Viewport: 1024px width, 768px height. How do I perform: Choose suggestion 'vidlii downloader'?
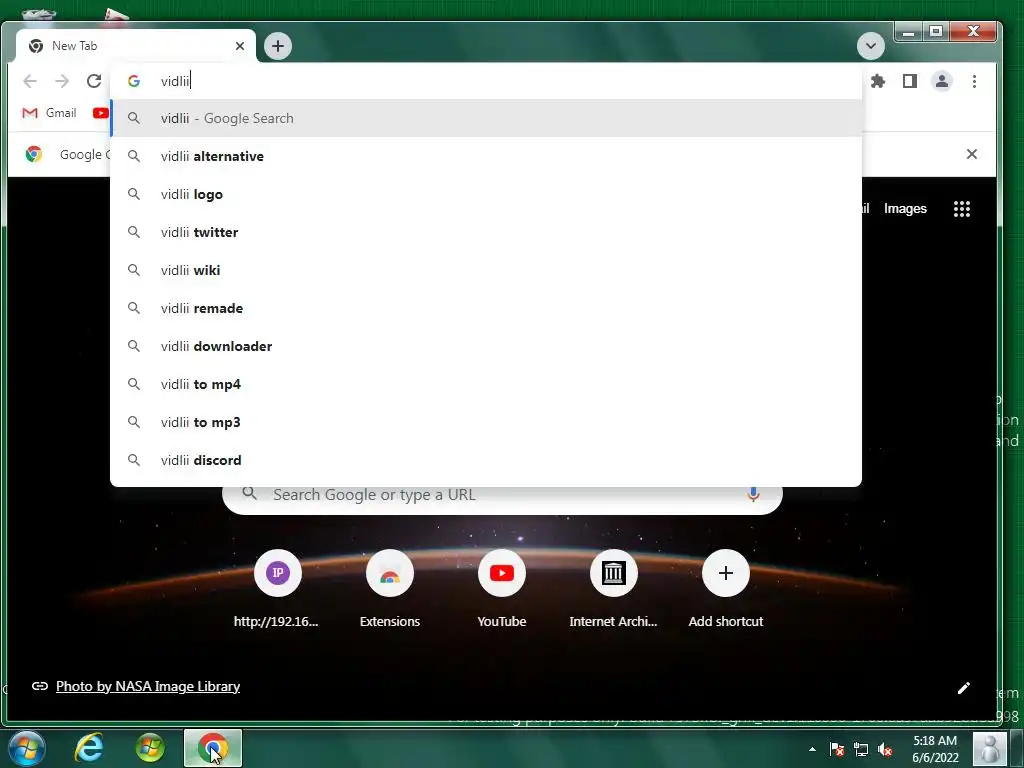pos(486,346)
